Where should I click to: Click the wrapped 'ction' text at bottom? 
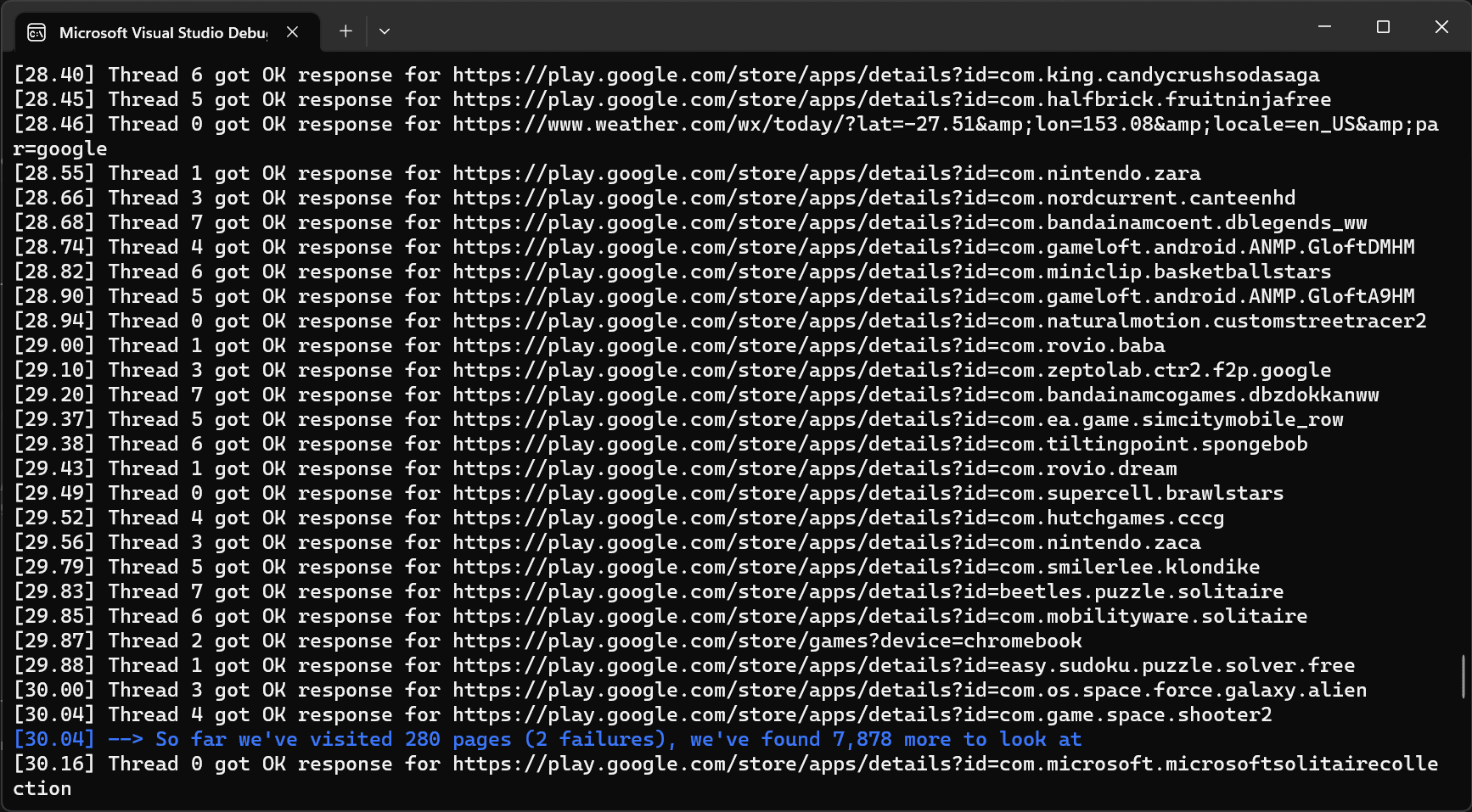click(x=42, y=788)
